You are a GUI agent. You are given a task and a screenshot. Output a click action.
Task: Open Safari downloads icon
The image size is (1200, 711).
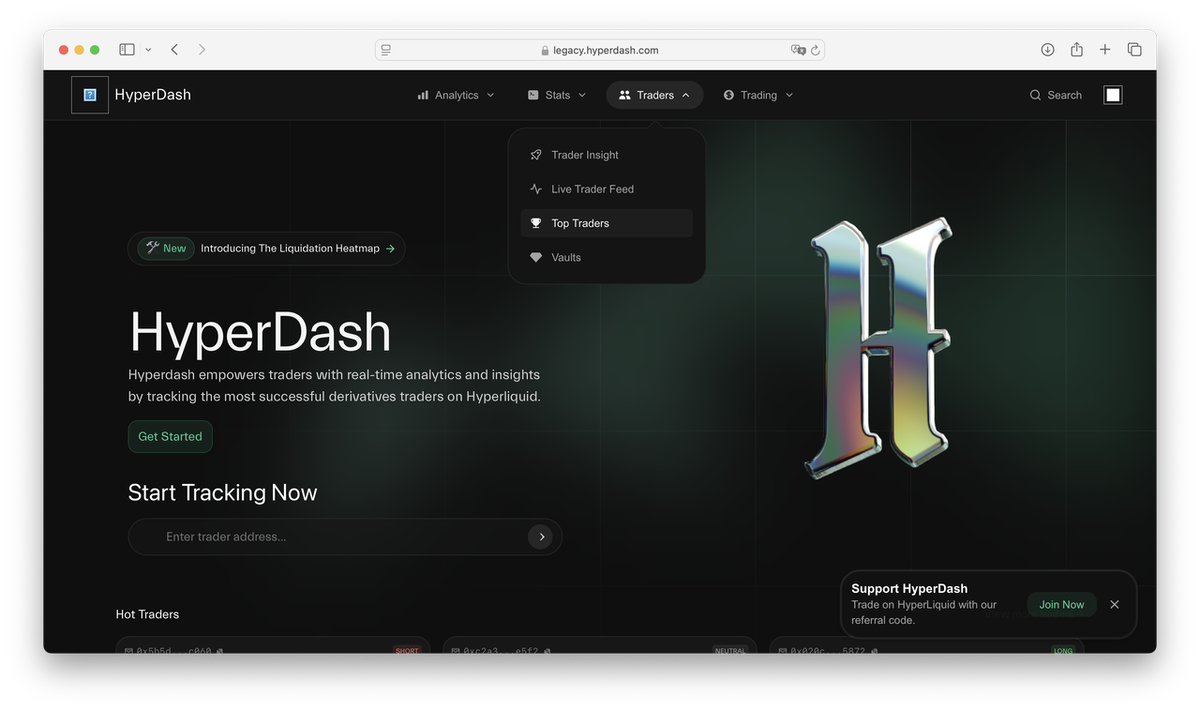coord(1048,49)
